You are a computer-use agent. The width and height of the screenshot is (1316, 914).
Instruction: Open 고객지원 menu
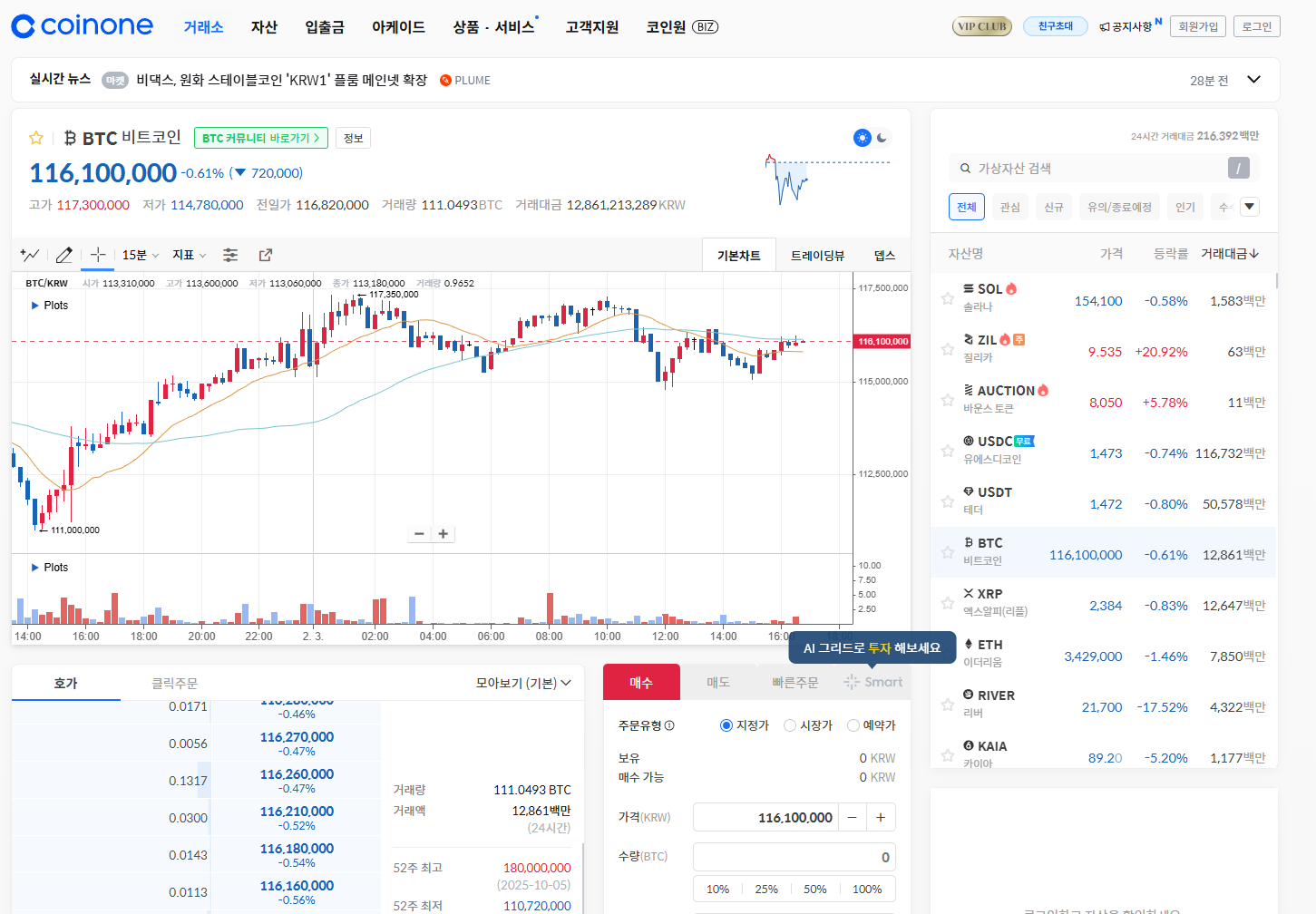point(592,27)
